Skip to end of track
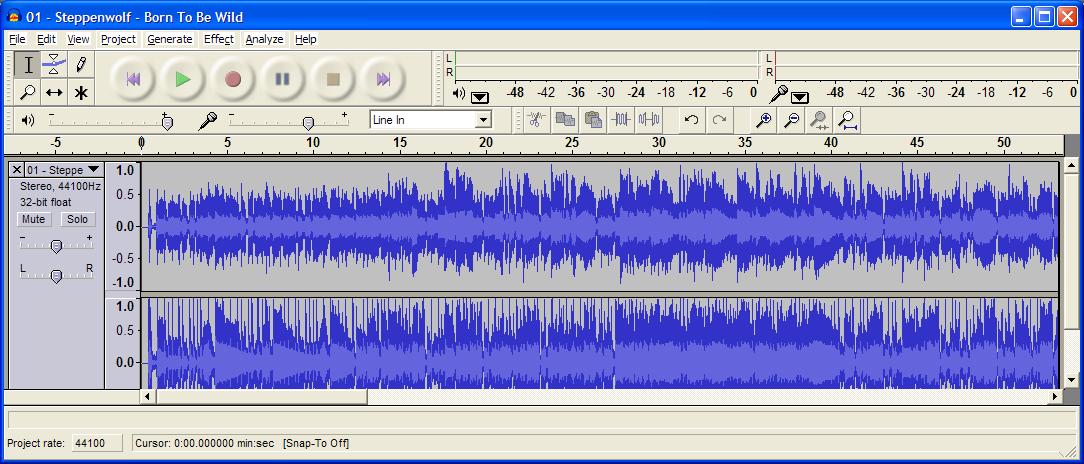This screenshot has height=464, width=1084. pos(383,79)
